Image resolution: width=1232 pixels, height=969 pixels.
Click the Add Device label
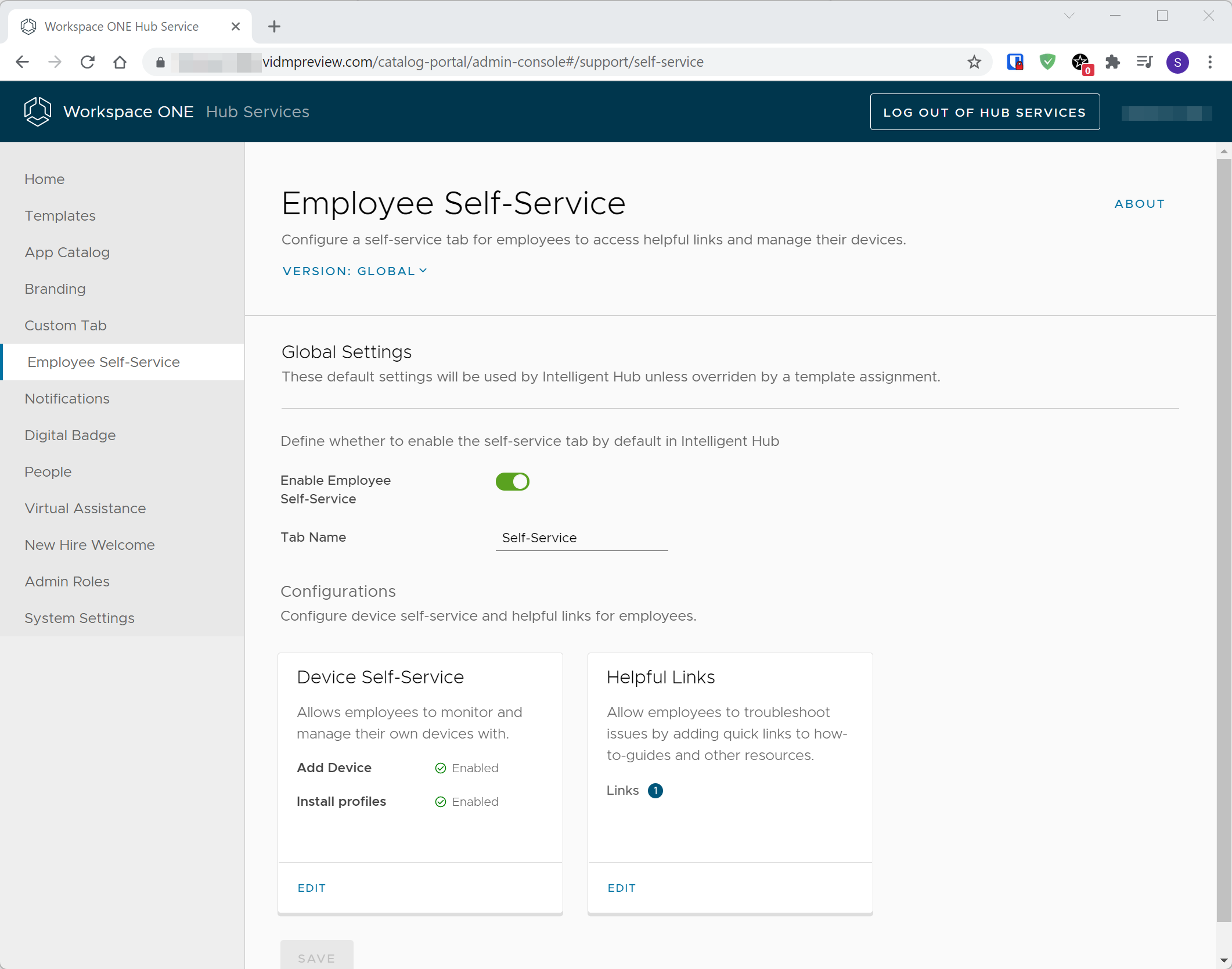coord(334,768)
